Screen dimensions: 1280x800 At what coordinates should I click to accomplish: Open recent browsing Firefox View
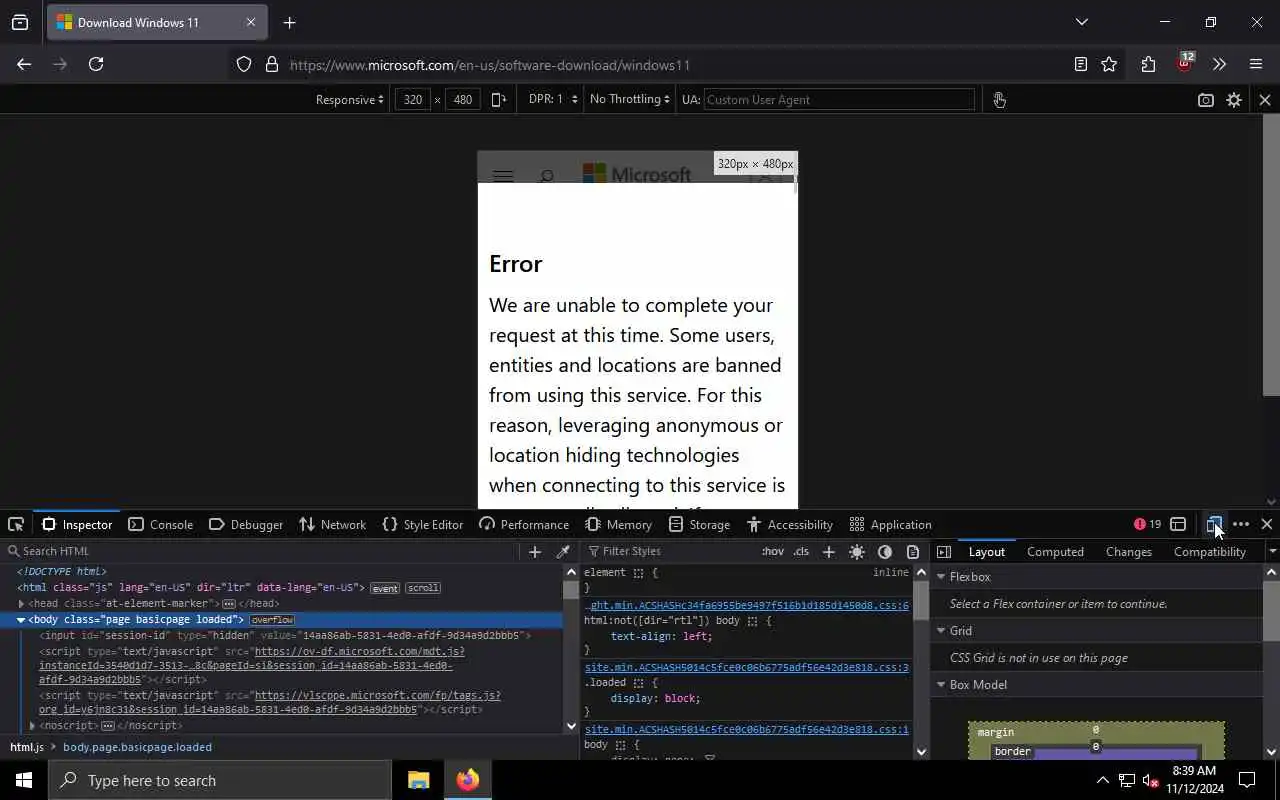point(20,22)
